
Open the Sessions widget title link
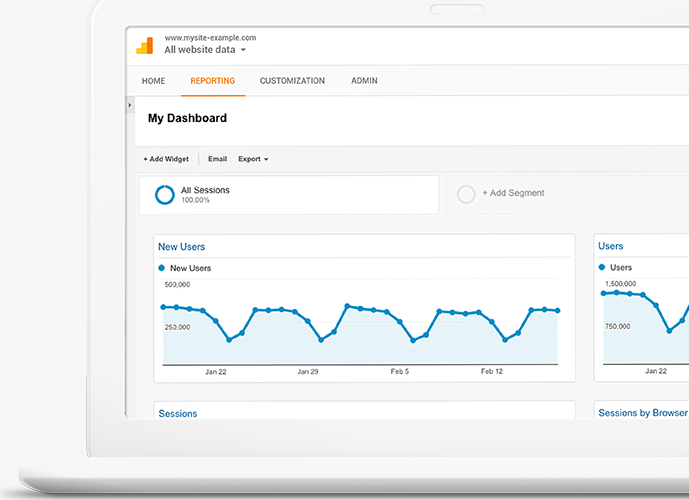click(x=178, y=413)
